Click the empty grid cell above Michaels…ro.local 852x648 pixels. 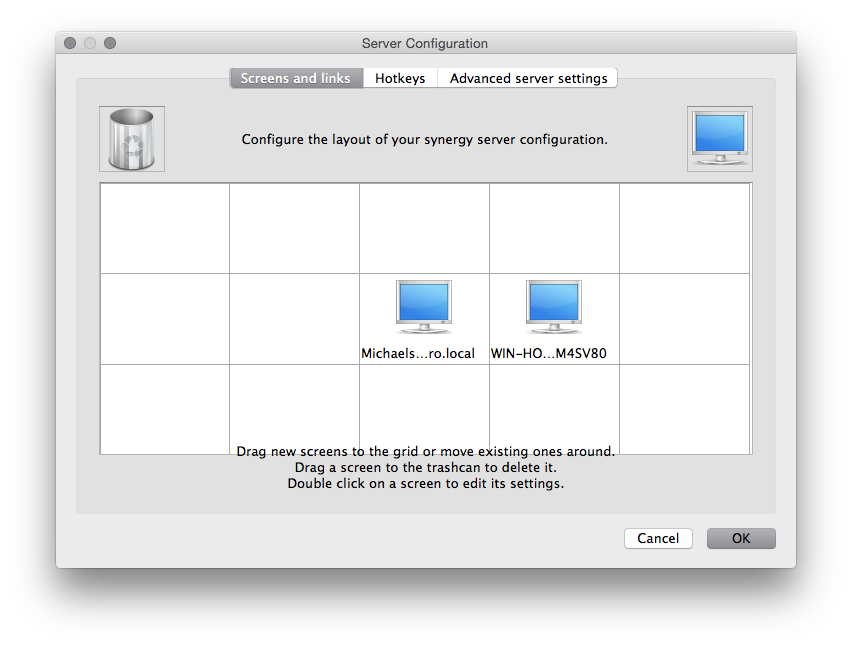coord(424,228)
